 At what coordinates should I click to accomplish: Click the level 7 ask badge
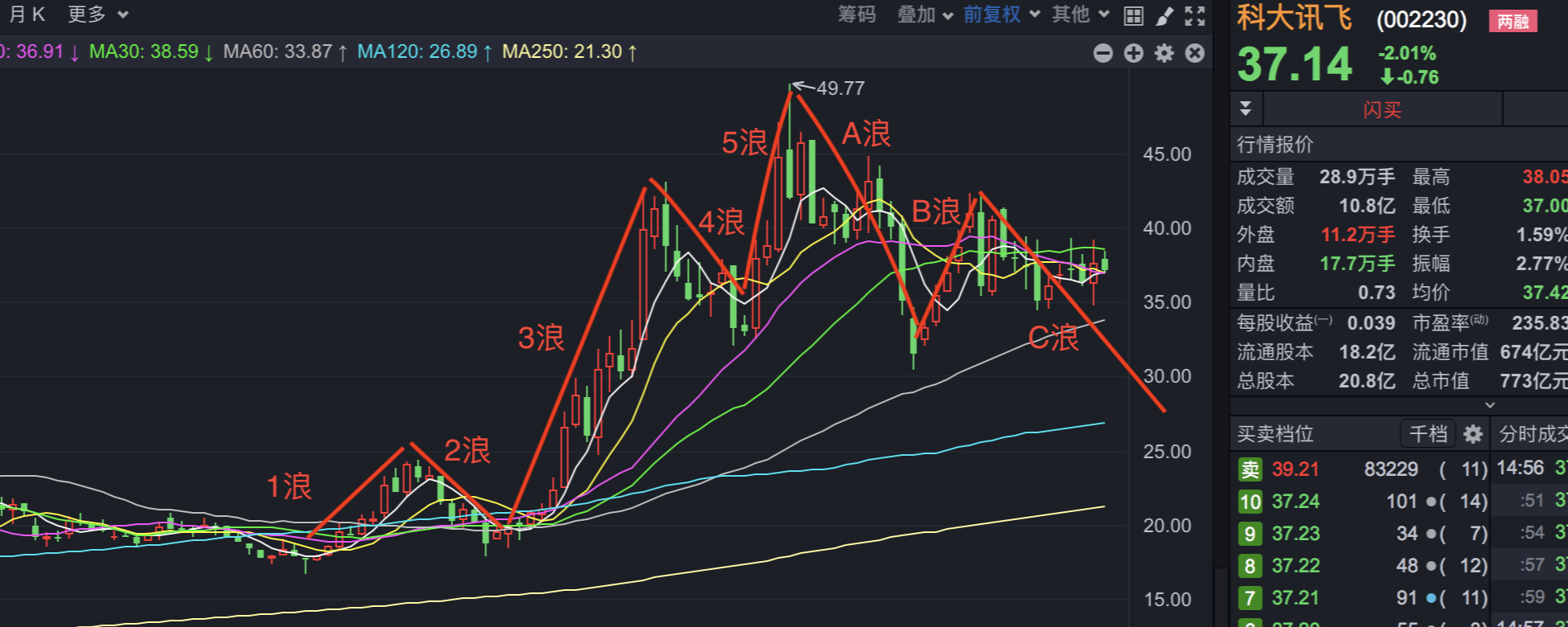click(x=1250, y=598)
